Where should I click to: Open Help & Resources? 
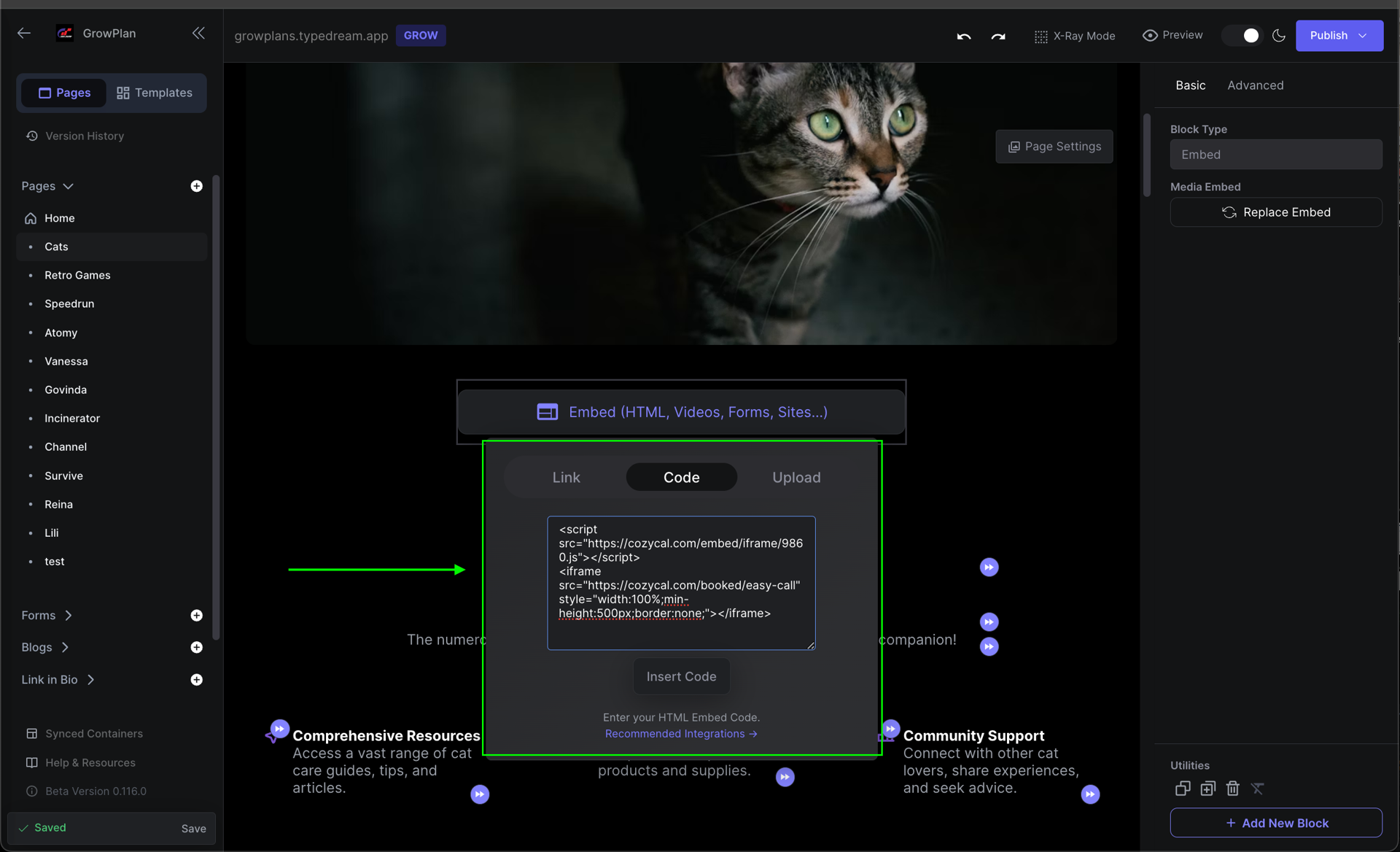(81, 762)
